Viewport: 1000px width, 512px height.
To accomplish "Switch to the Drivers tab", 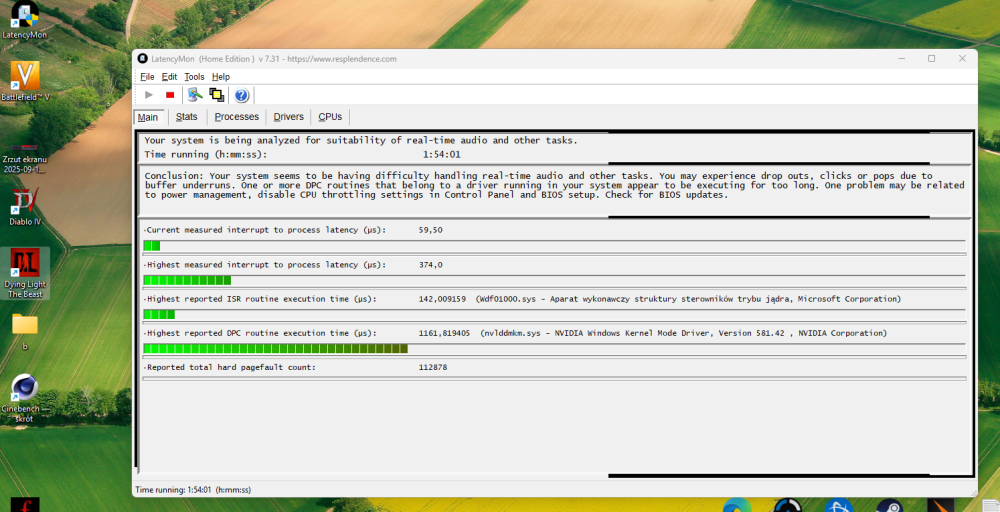I will [288, 117].
